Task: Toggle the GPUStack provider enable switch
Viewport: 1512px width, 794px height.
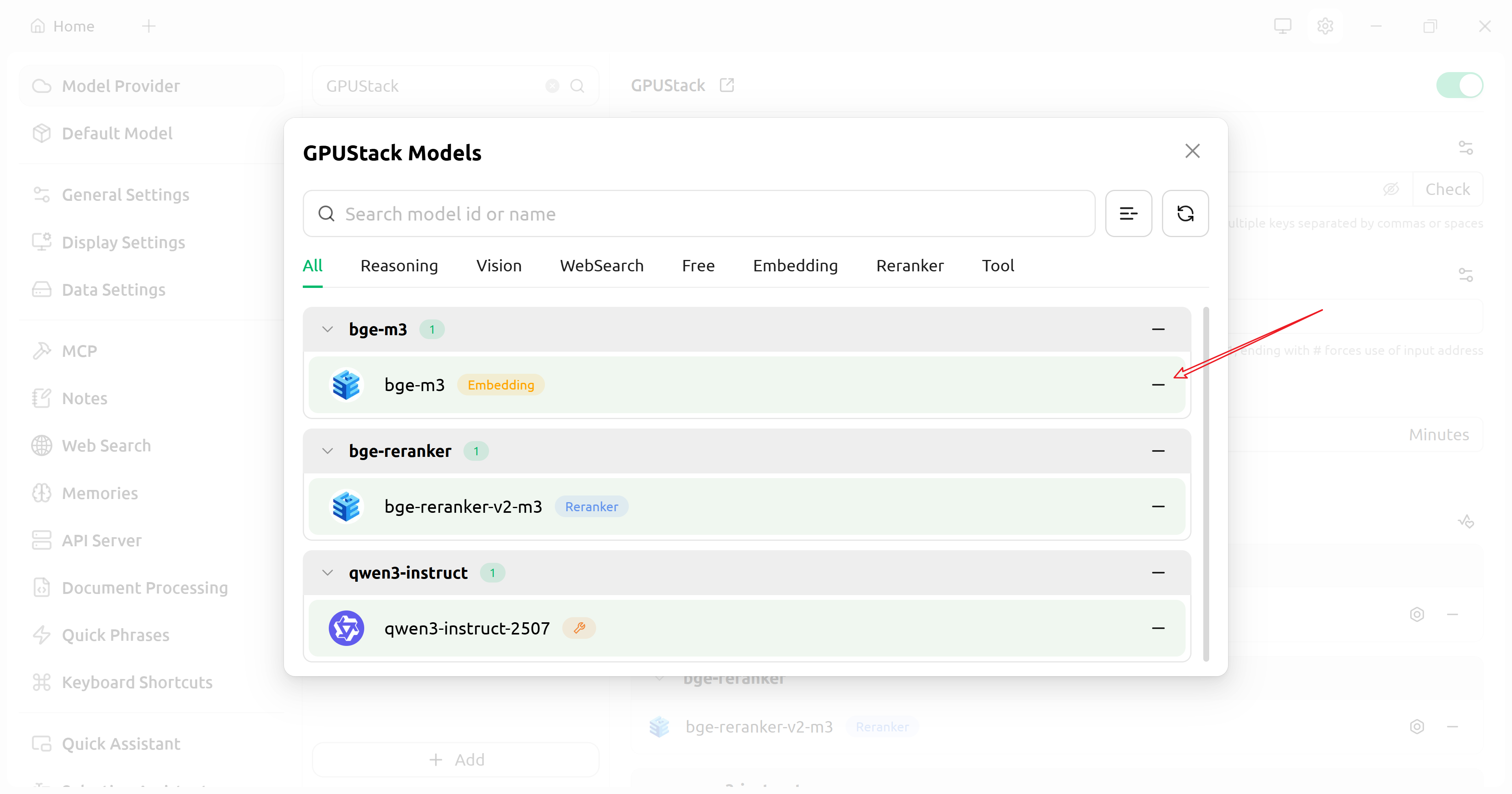Action: pyautogui.click(x=1459, y=86)
